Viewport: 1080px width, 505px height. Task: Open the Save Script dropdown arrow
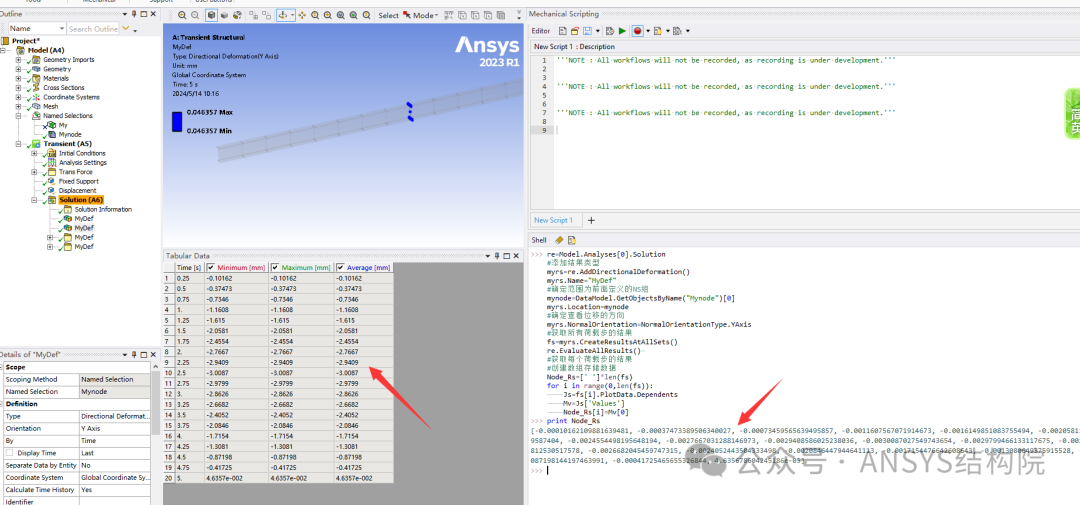pos(598,31)
